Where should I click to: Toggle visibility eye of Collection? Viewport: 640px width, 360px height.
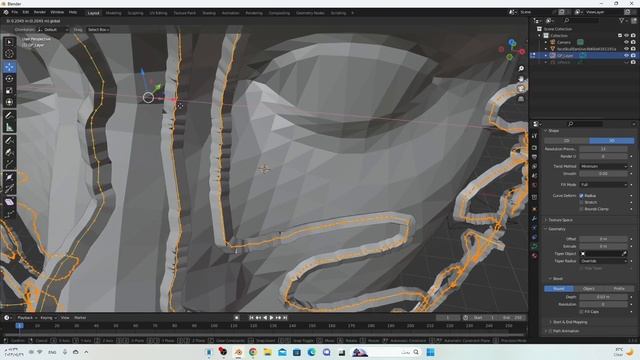pos(627,36)
